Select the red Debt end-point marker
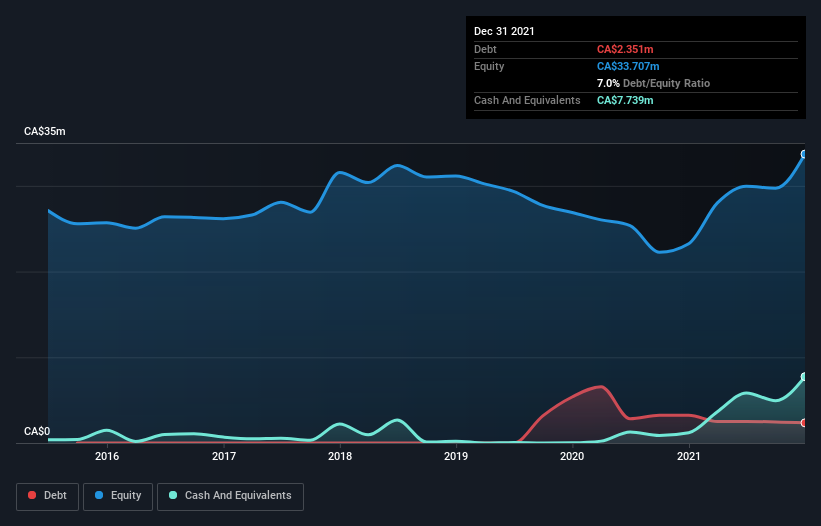Screen dimensions: 821x526 pos(804,423)
